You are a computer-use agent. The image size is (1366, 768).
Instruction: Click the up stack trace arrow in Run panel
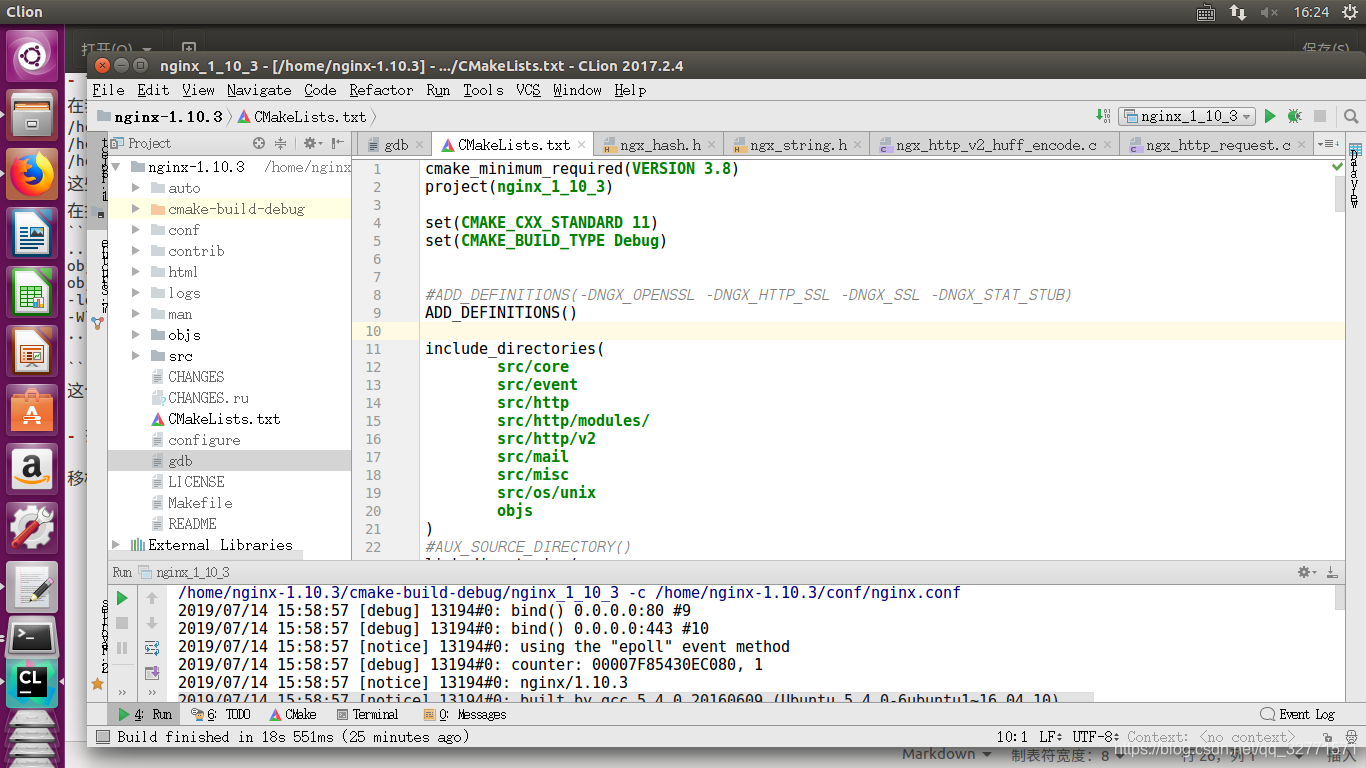[x=152, y=598]
